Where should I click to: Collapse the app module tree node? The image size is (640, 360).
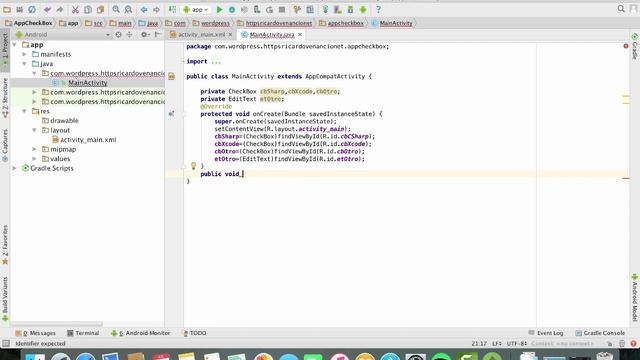(15, 44)
